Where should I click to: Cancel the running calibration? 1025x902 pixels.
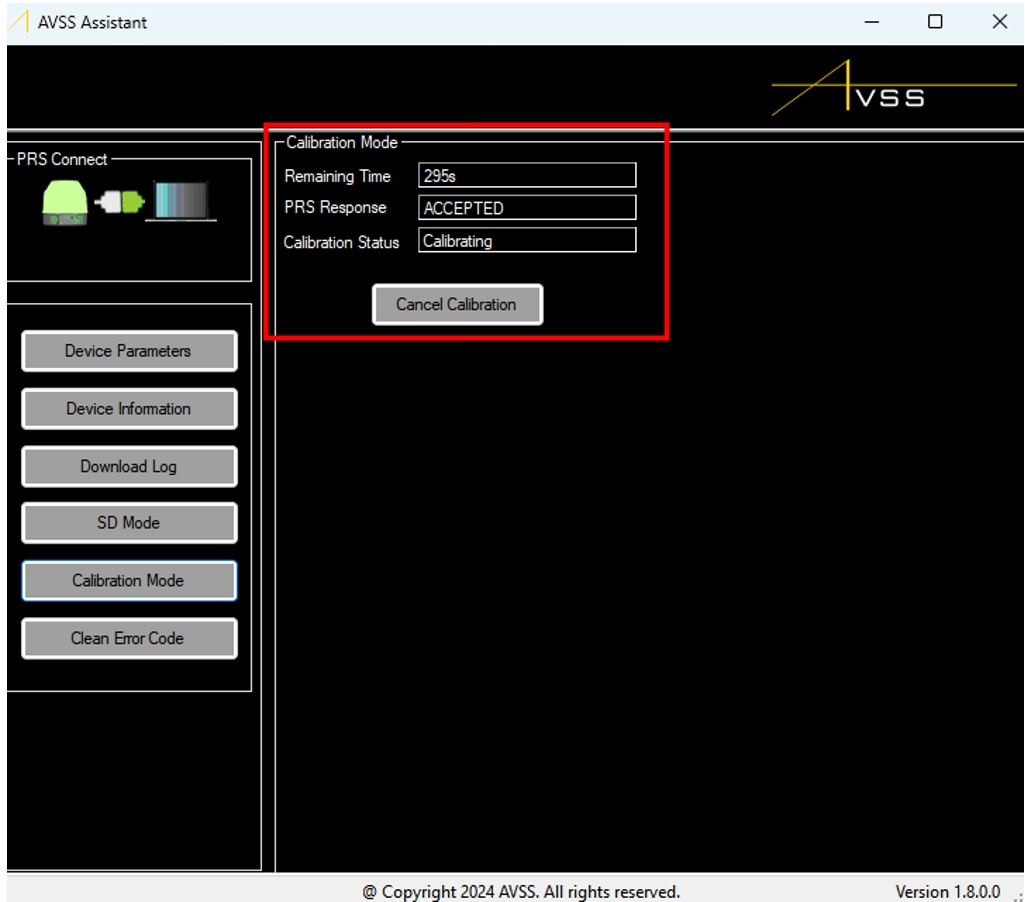point(457,305)
